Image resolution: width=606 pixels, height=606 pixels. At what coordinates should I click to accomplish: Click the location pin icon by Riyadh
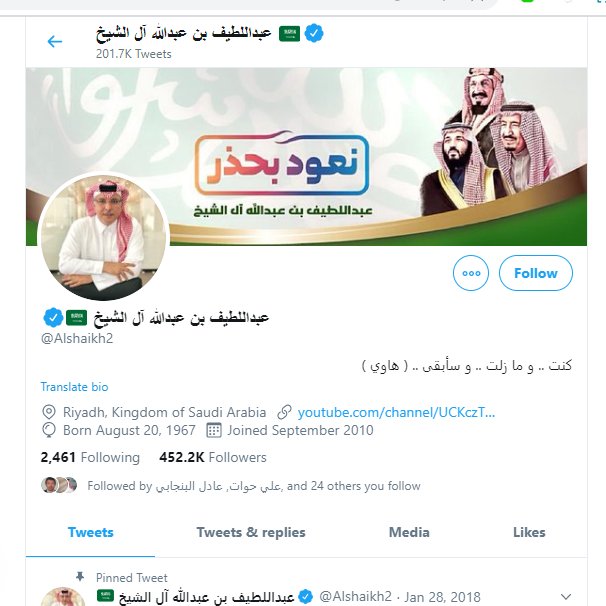click(x=49, y=412)
